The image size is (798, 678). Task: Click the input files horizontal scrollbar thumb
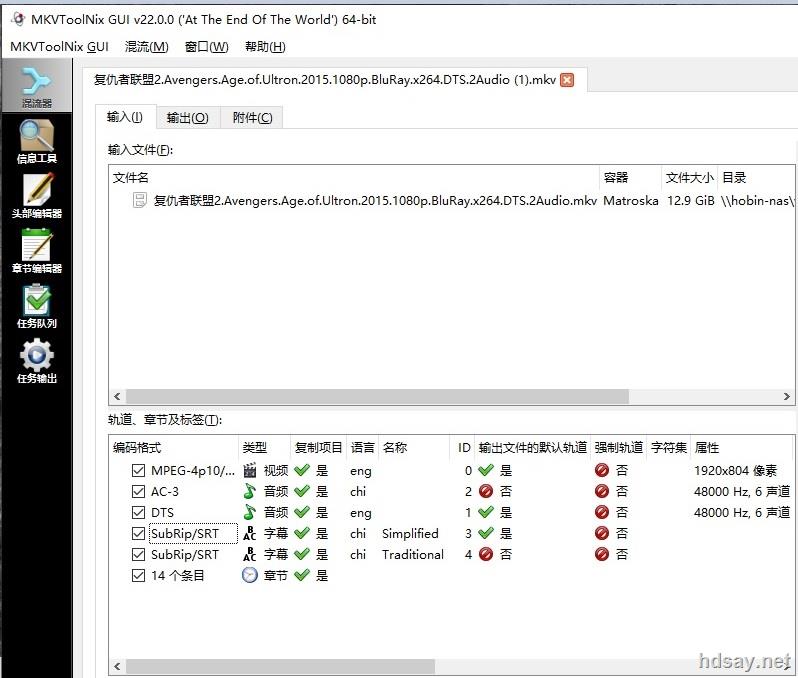click(x=377, y=397)
